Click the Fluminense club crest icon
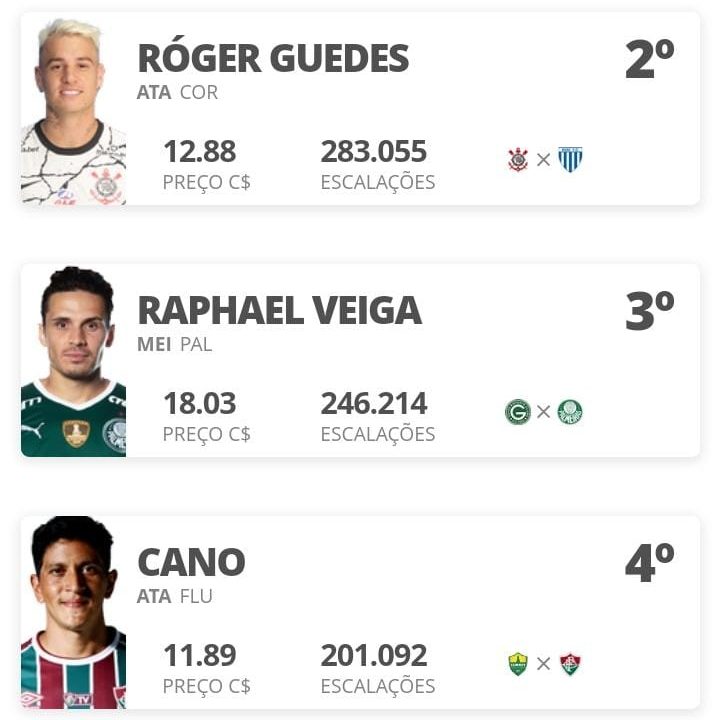 point(570,664)
